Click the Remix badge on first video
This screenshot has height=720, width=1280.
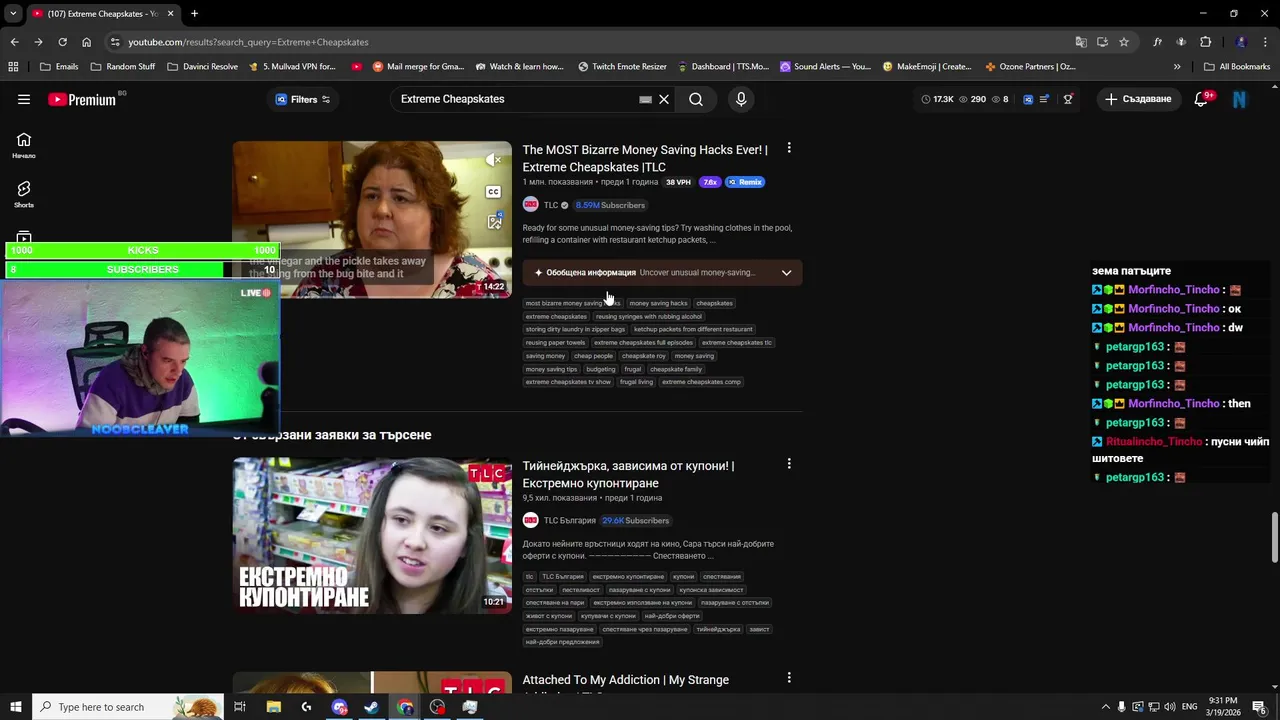[x=746, y=182]
